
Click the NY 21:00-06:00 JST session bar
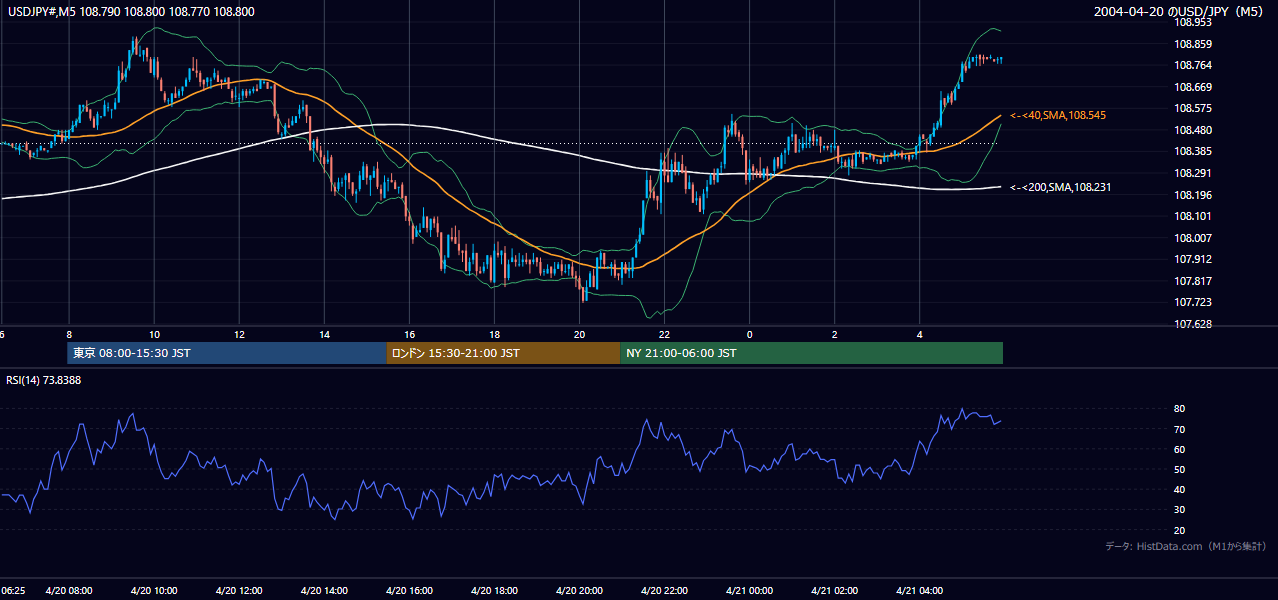pyautogui.click(x=811, y=353)
